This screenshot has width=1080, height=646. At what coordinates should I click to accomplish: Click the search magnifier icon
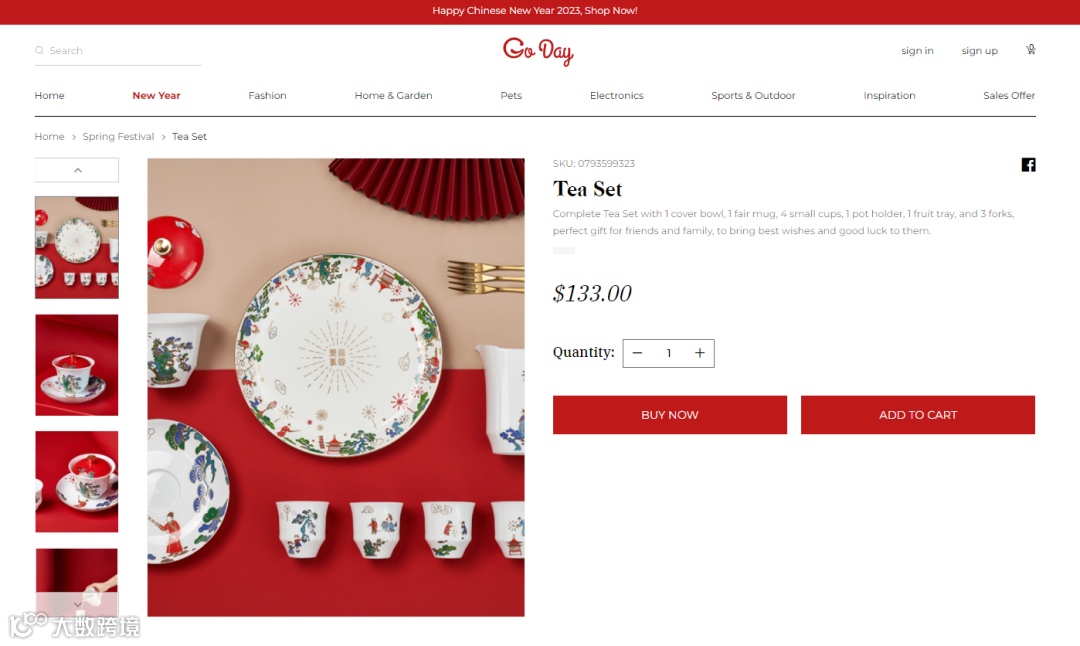pyautogui.click(x=39, y=50)
